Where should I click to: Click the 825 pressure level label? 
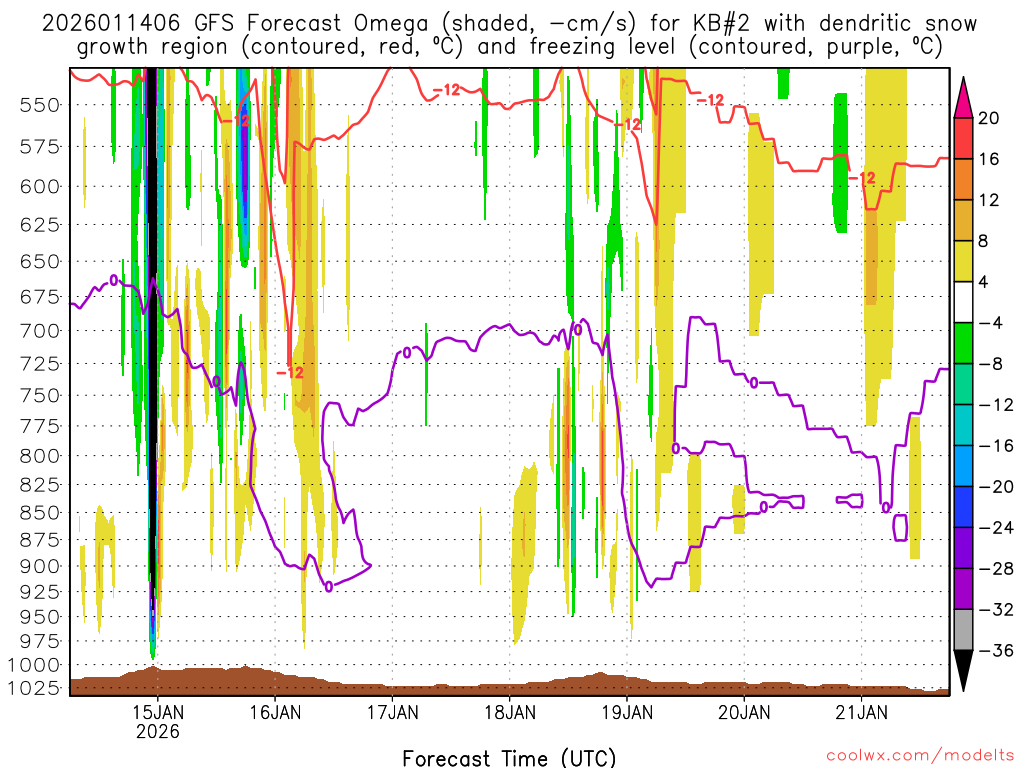(40, 485)
